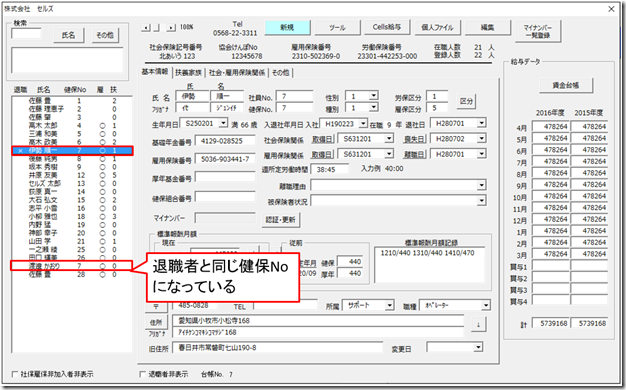This screenshot has height=390, width=626.
Task: Click the マイナンバー一覧登録 button
Action: [x=538, y=31]
